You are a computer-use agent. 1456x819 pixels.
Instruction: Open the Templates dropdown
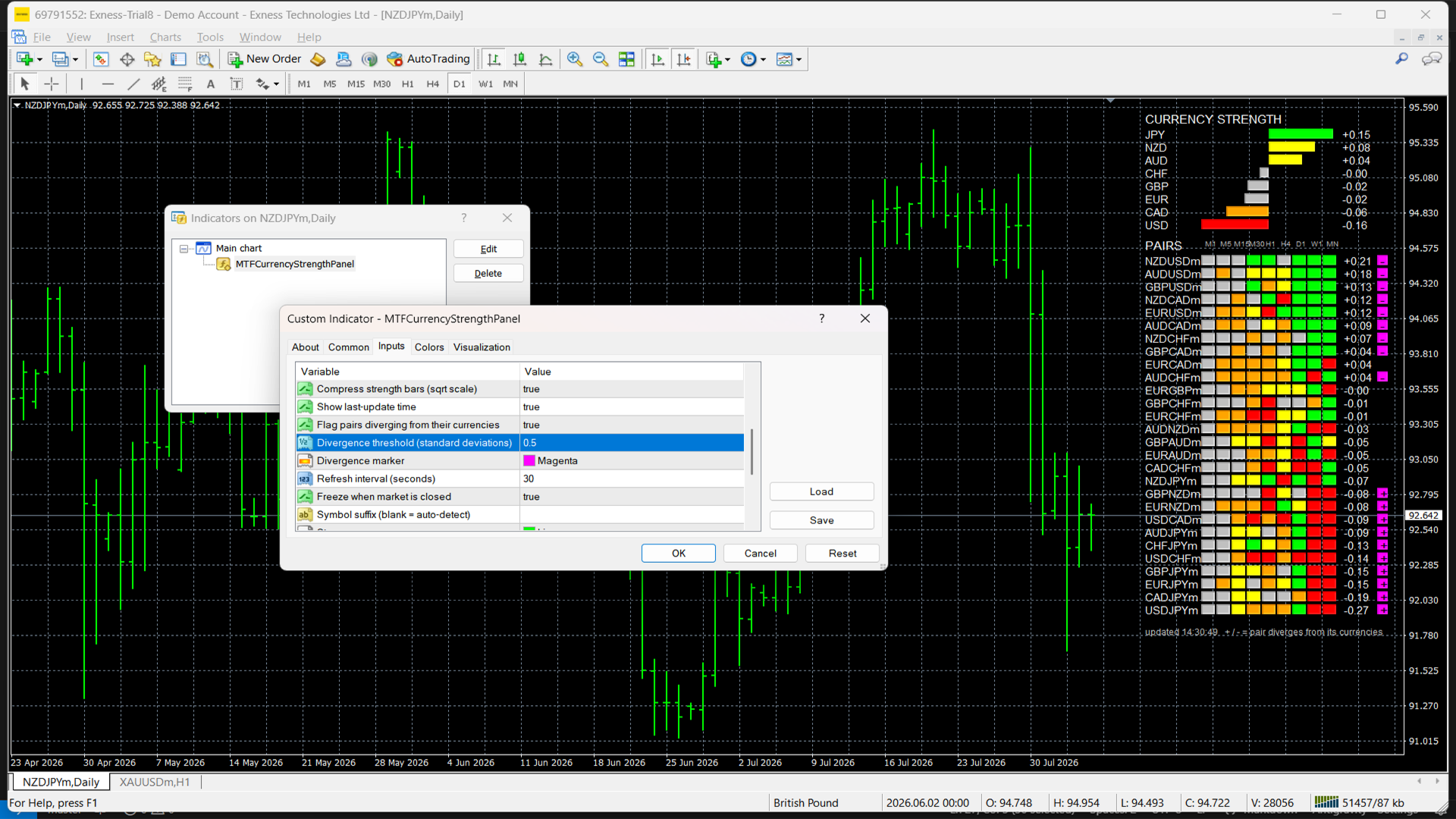pyautogui.click(x=789, y=59)
